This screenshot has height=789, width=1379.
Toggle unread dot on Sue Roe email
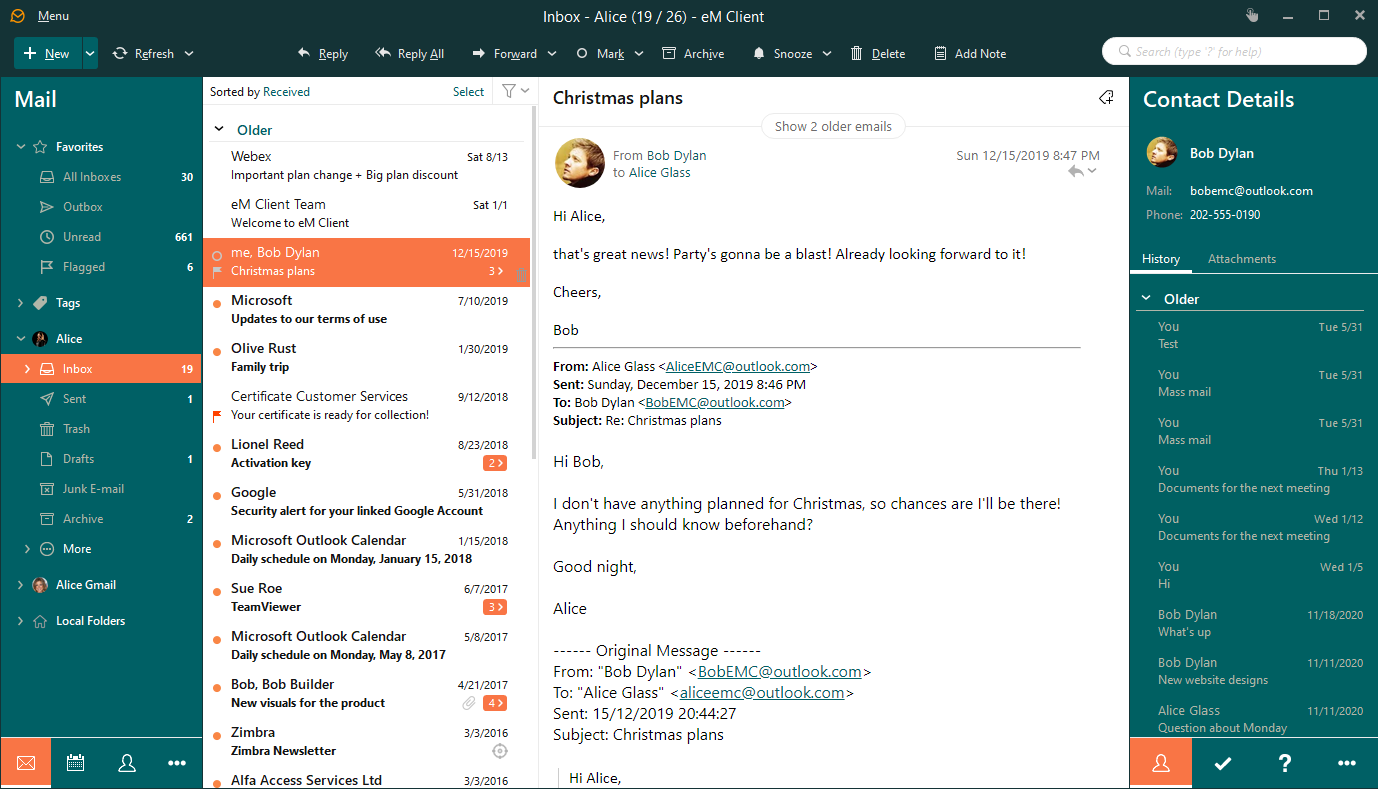[x=217, y=591]
